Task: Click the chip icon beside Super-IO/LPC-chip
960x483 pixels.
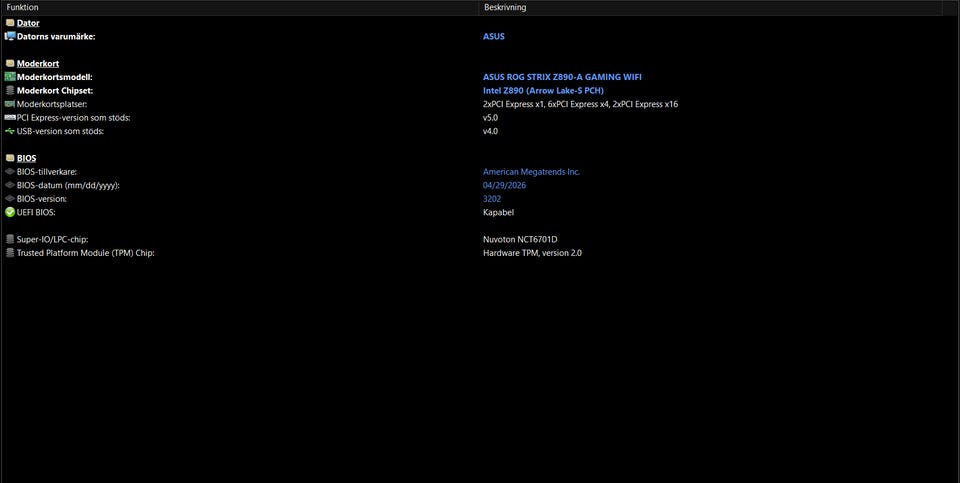Action: pos(10,239)
